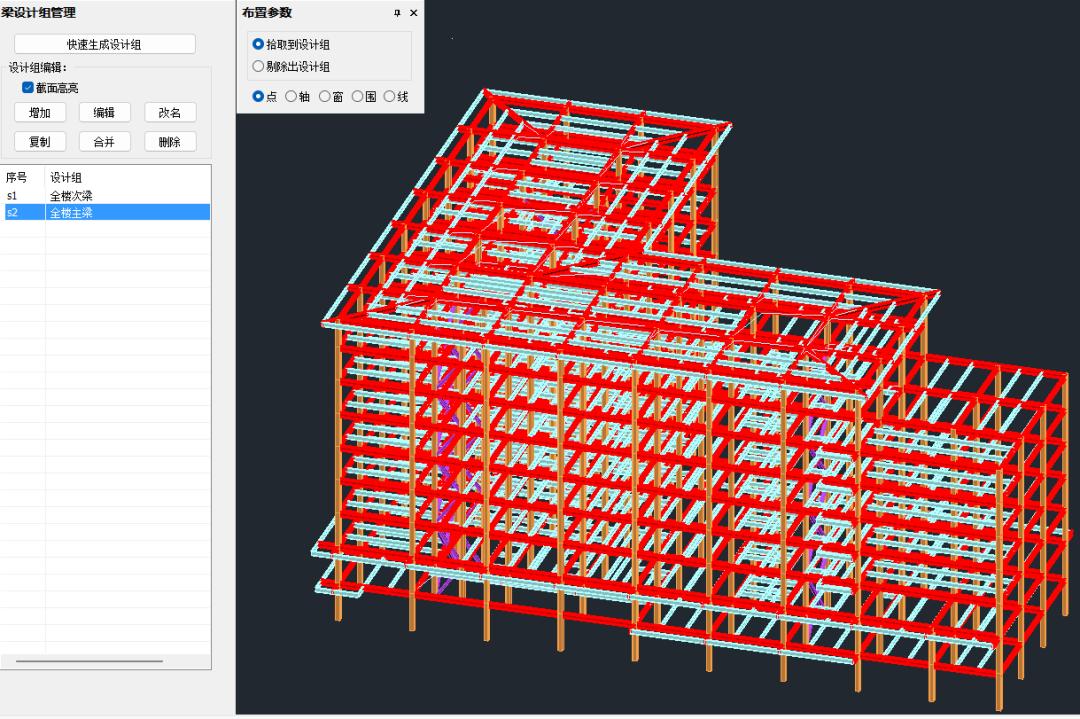1080x719 pixels.
Task: Close the 布置参数 panel
Action: click(414, 13)
